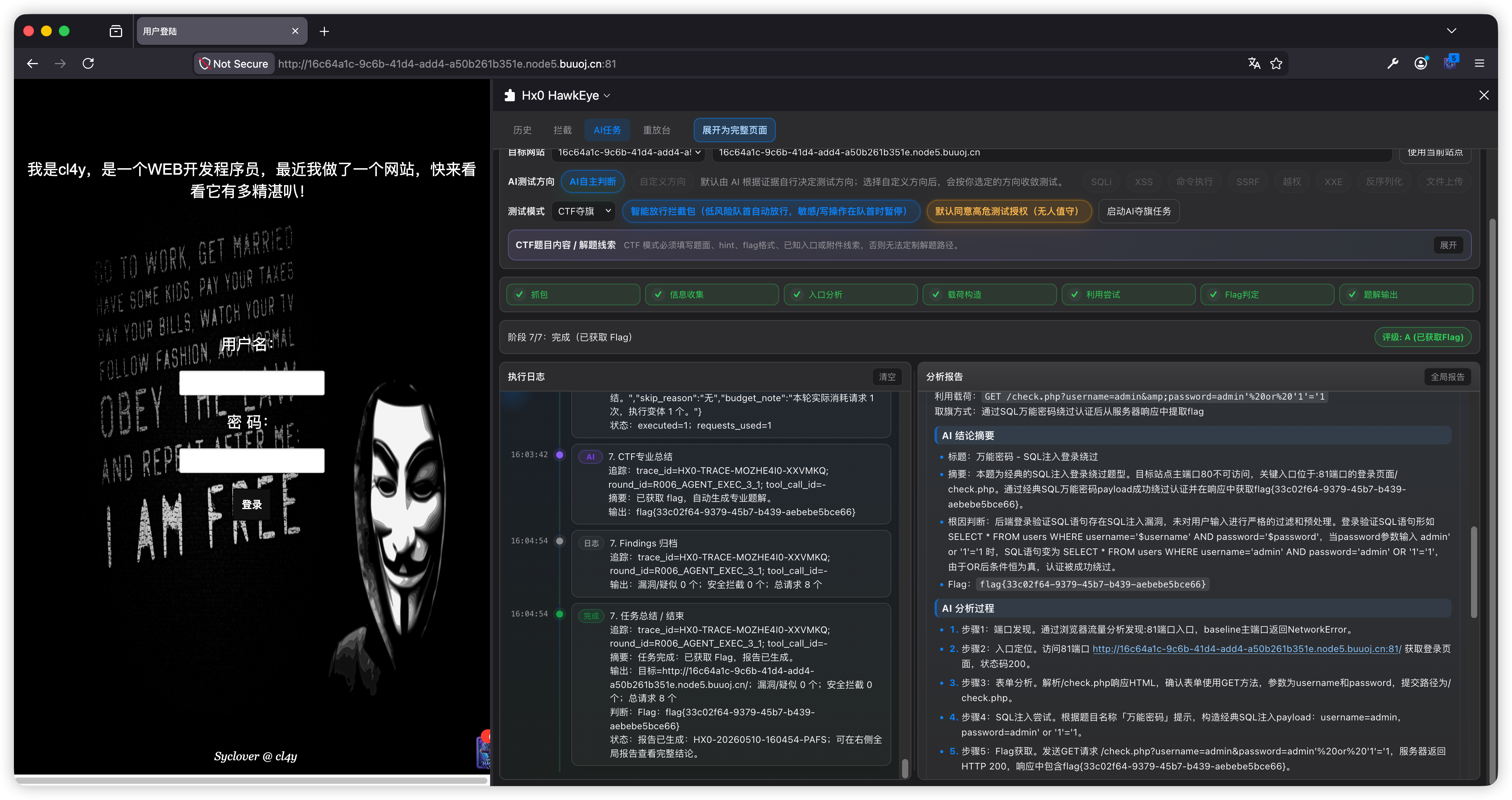Image resolution: width=1512 pixels, height=800 pixels.
Task: Click the Not Secure shield icon
Action: tap(204, 63)
